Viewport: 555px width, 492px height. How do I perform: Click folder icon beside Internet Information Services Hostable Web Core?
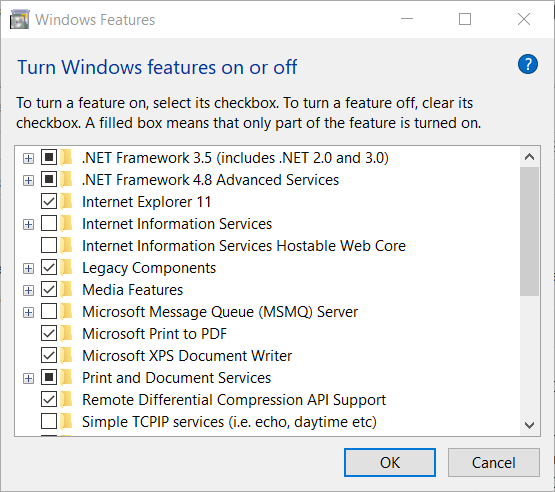66,246
